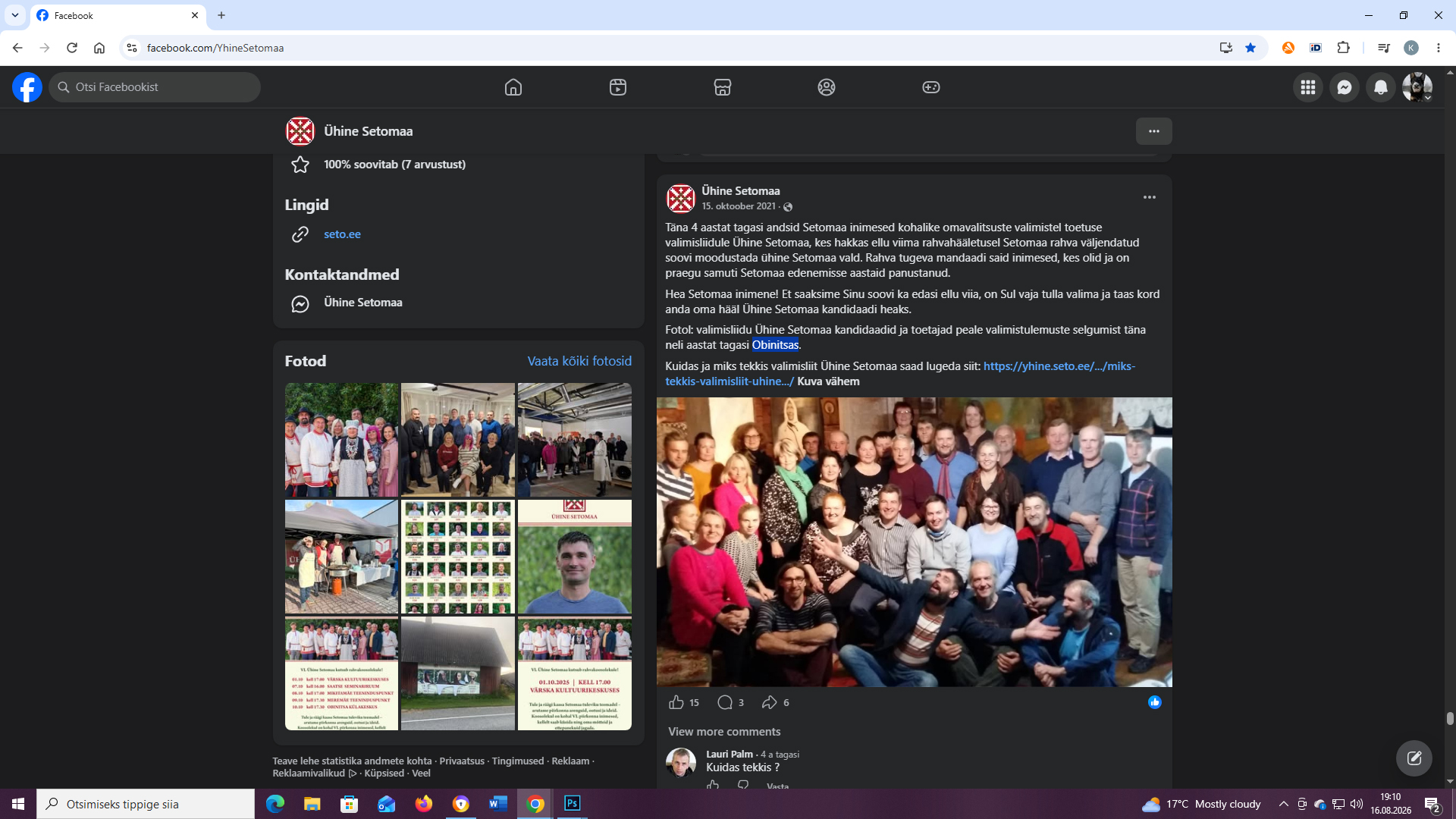The width and height of the screenshot is (1456, 819).
Task: Open Teave lehe statistika andmete kohta
Action: tap(352, 761)
